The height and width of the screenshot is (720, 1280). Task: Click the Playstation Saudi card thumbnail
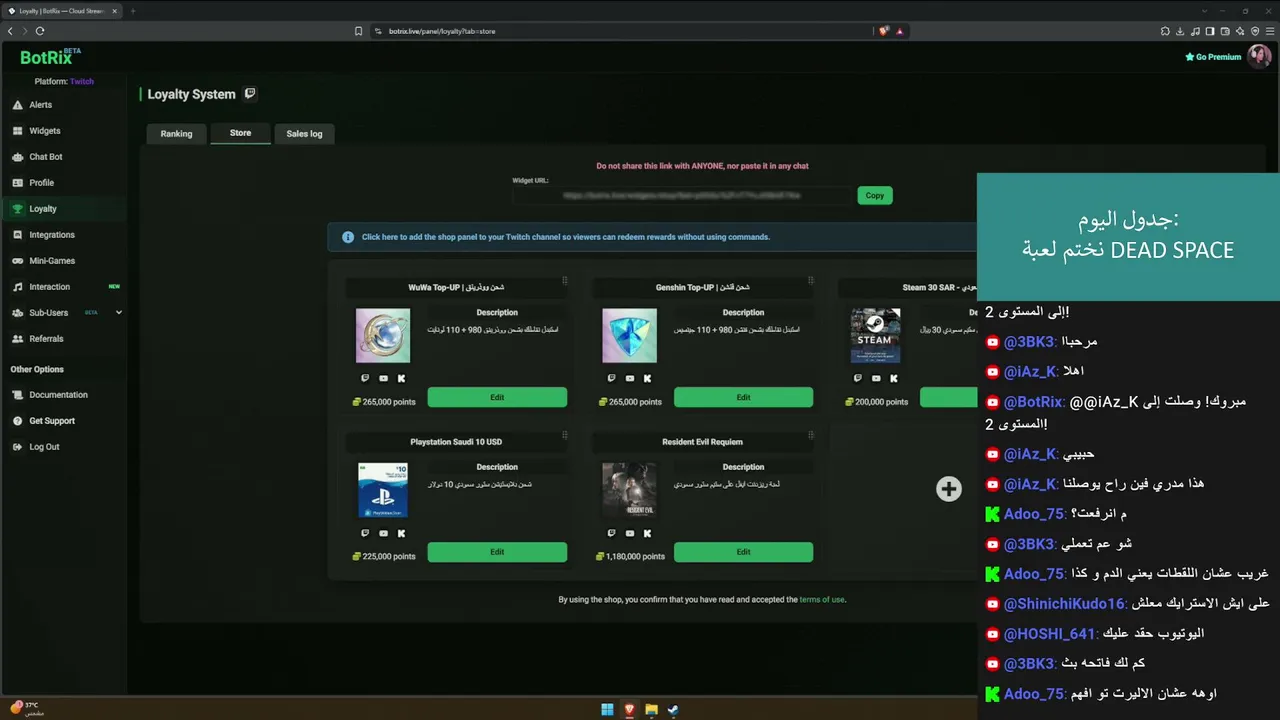coord(383,490)
